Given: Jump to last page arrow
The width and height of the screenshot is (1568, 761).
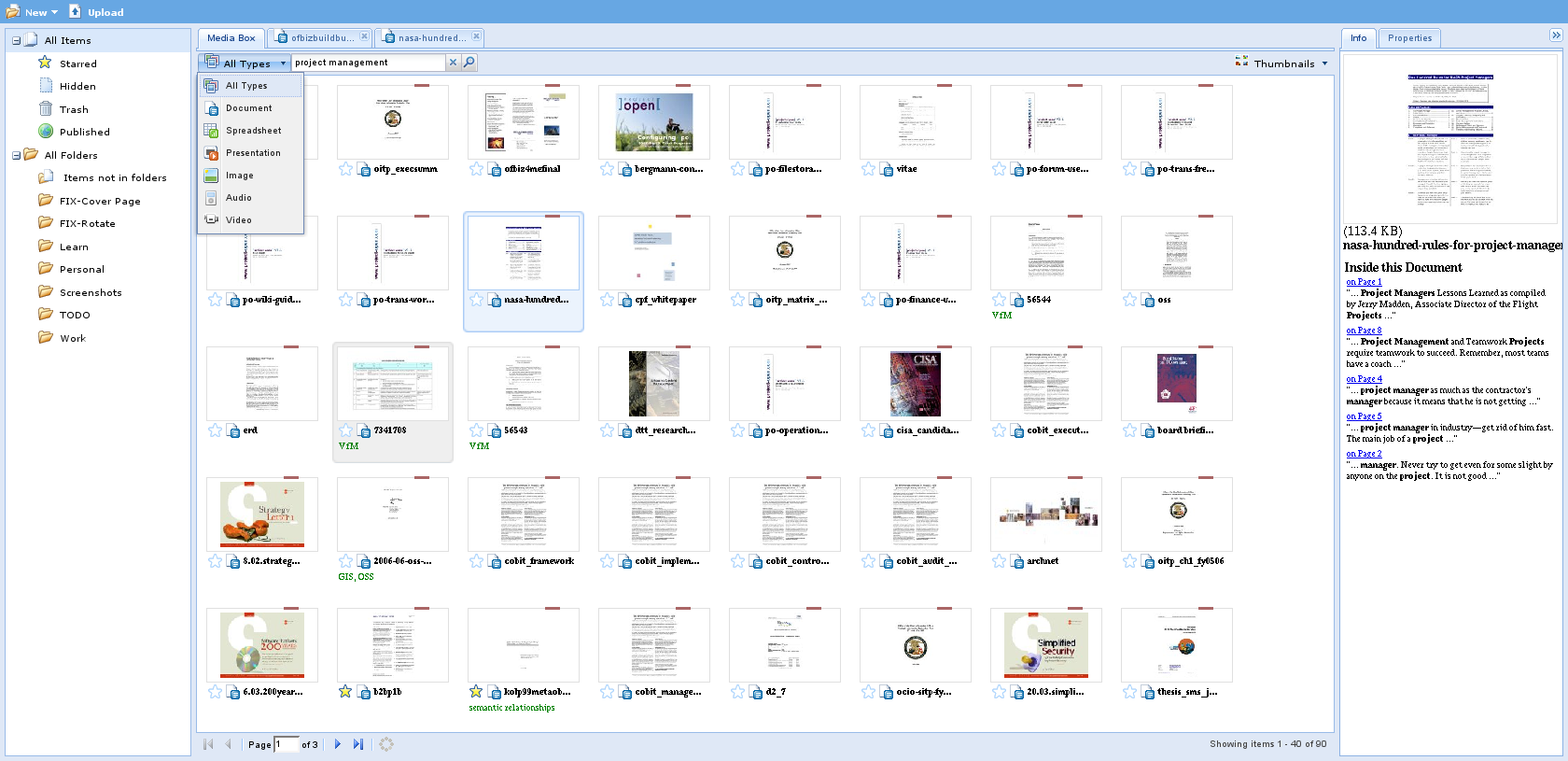Looking at the screenshot, I should click(358, 744).
